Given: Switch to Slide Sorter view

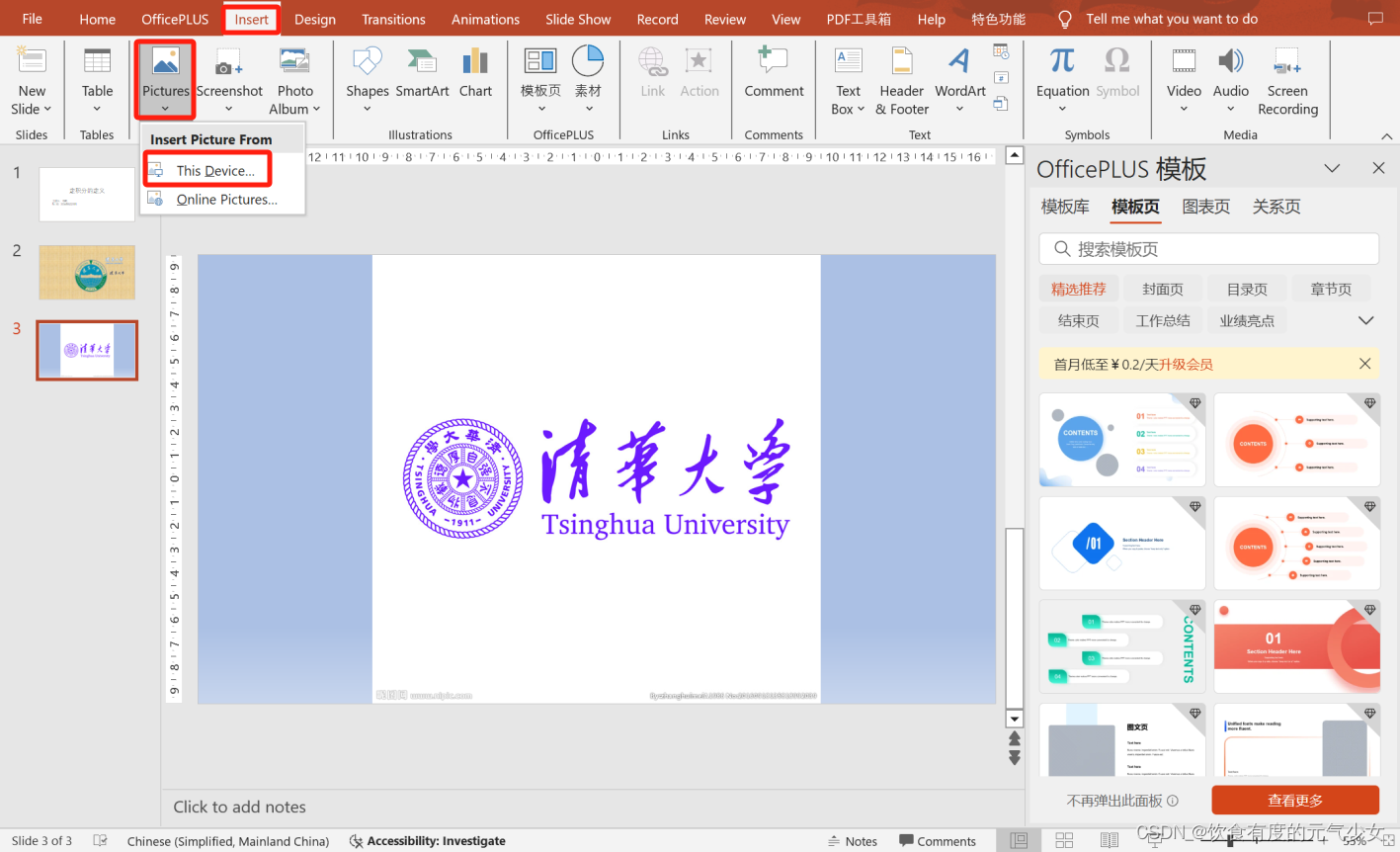Looking at the screenshot, I should point(1064,841).
